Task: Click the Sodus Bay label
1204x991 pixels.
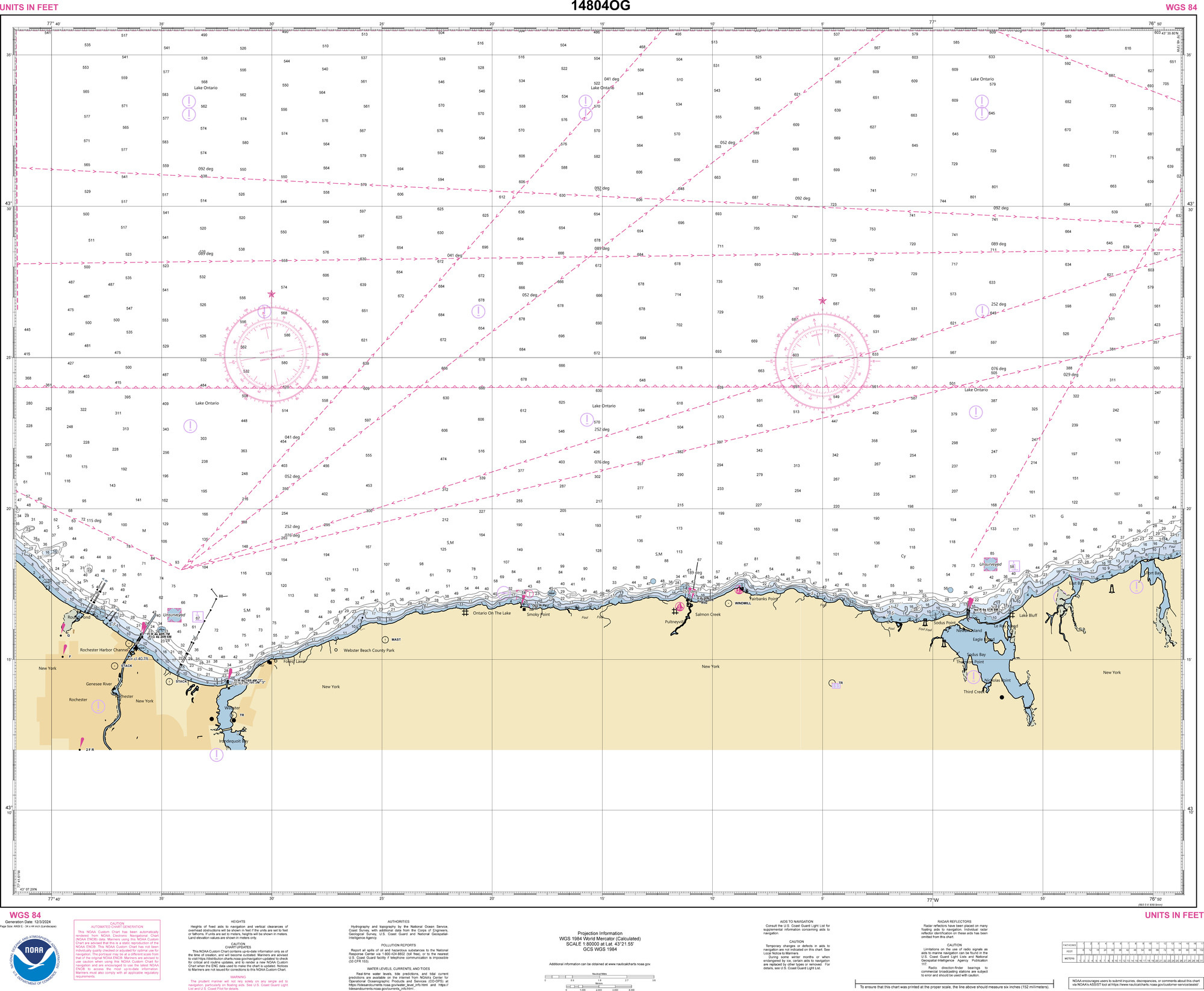Action: 976,654
